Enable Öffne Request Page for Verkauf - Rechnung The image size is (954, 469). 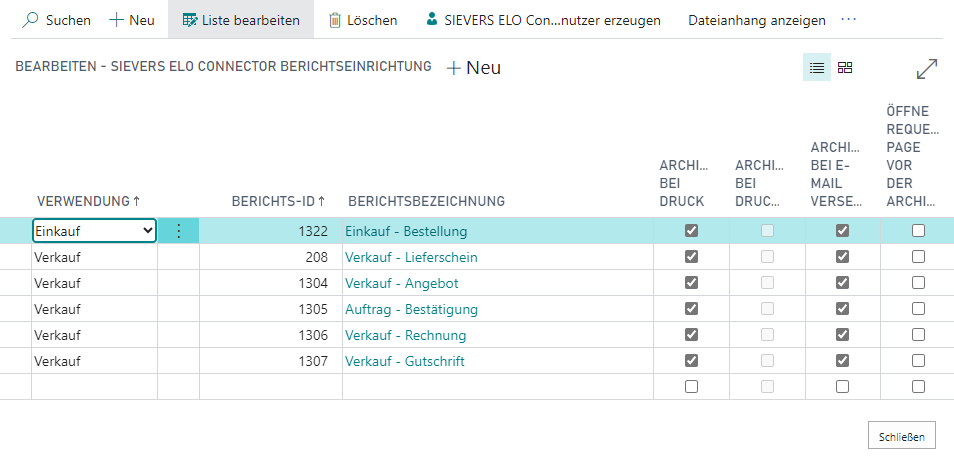(x=918, y=335)
